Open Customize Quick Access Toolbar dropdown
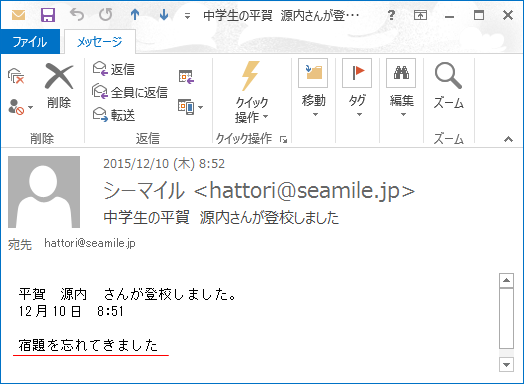 point(187,16)
